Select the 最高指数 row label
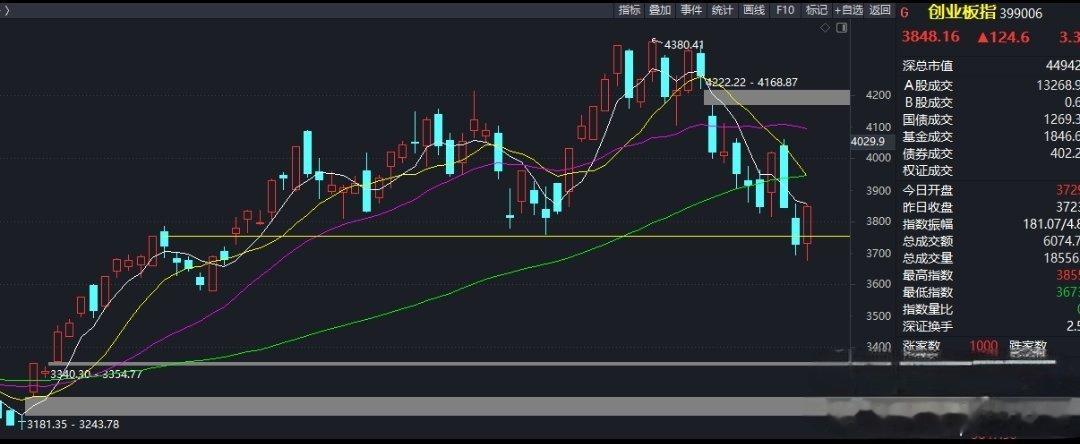The width and height of the screenshot is (1080, 444). coord(928,275)
